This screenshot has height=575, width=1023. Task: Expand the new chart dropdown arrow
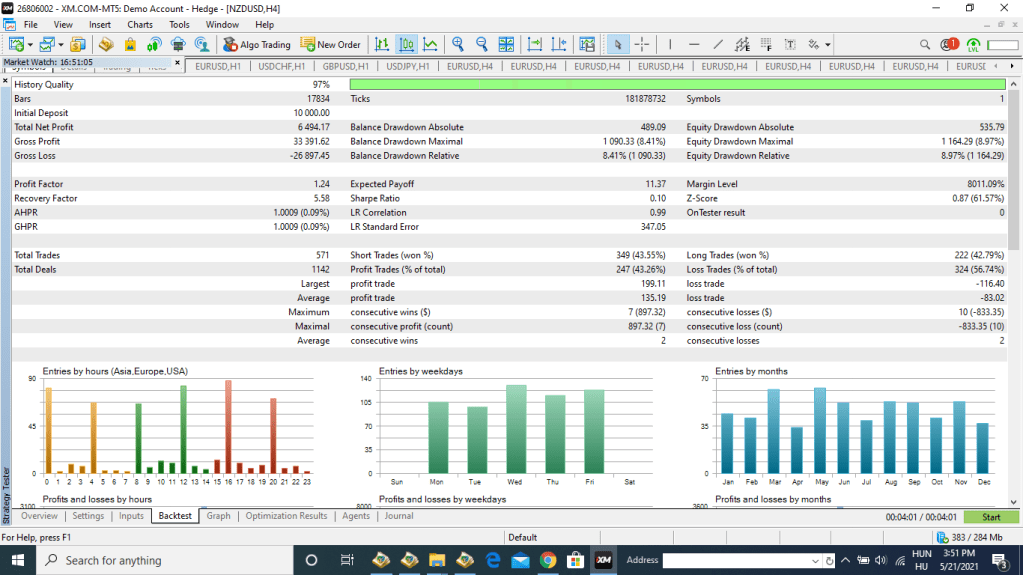(31, 44)
